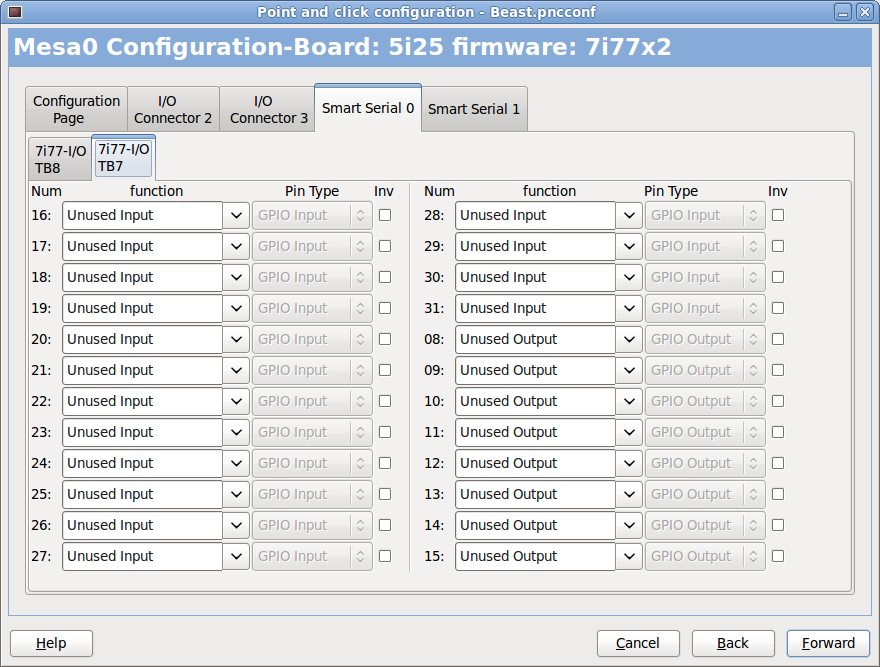Tick Inv checkbox for pin 12

click(778, 463)
